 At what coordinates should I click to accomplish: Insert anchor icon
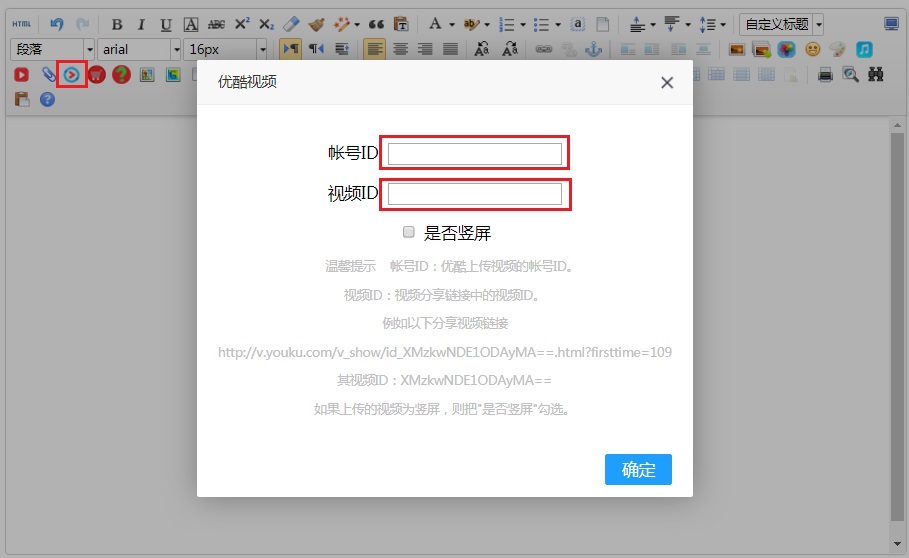tap(594, 49)
